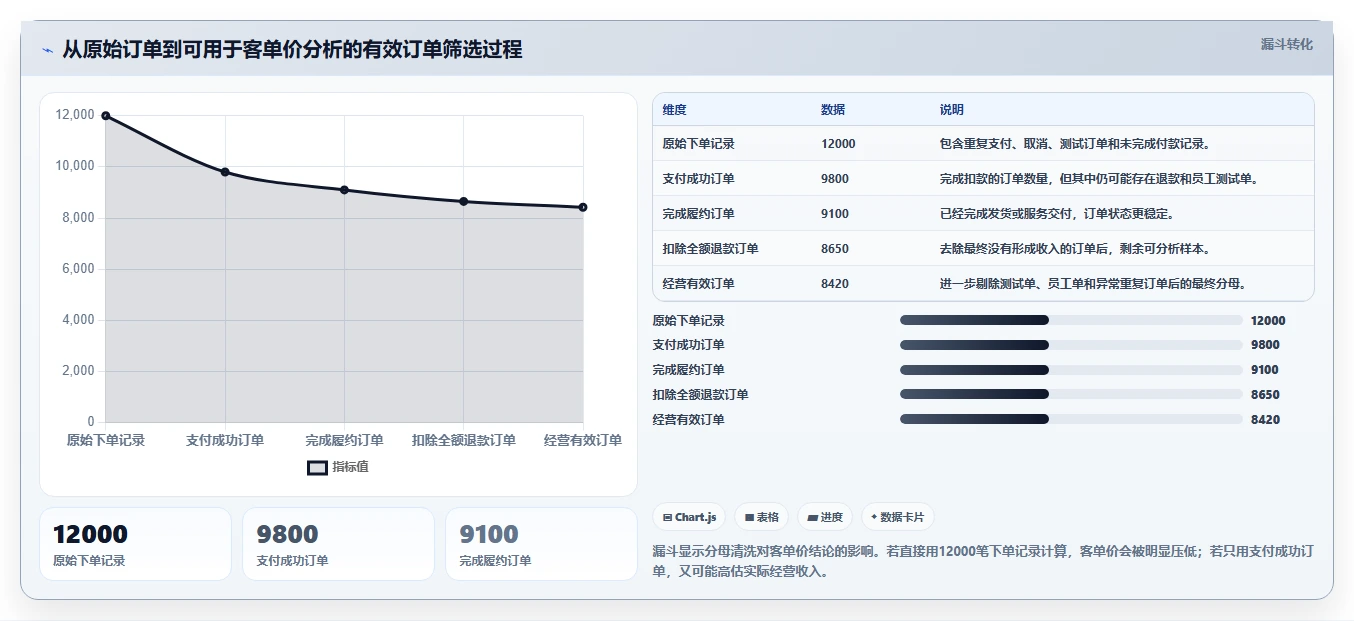Viewport: 1354px width, 621px height.
Task: Click the 数据卡片 chip
Action: coord(897,517)
